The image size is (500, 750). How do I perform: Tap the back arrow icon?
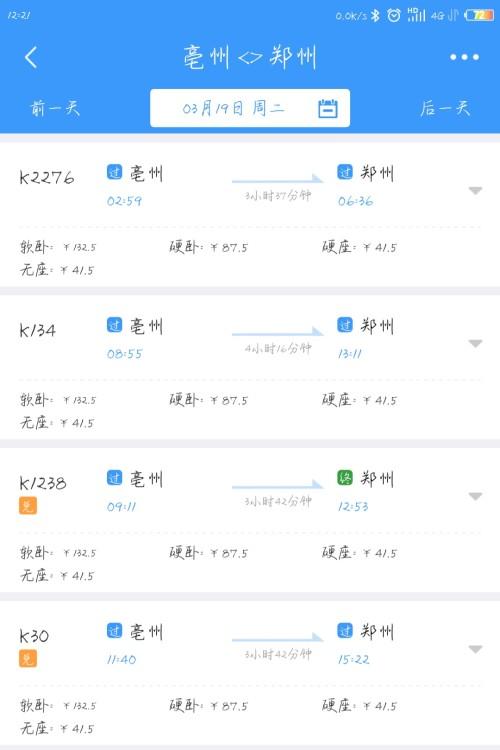[x=31, y=58]
